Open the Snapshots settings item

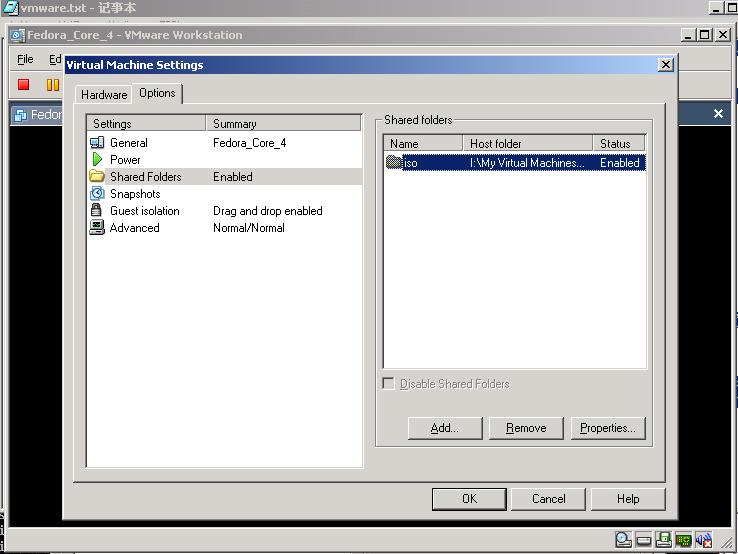[135, 193]
